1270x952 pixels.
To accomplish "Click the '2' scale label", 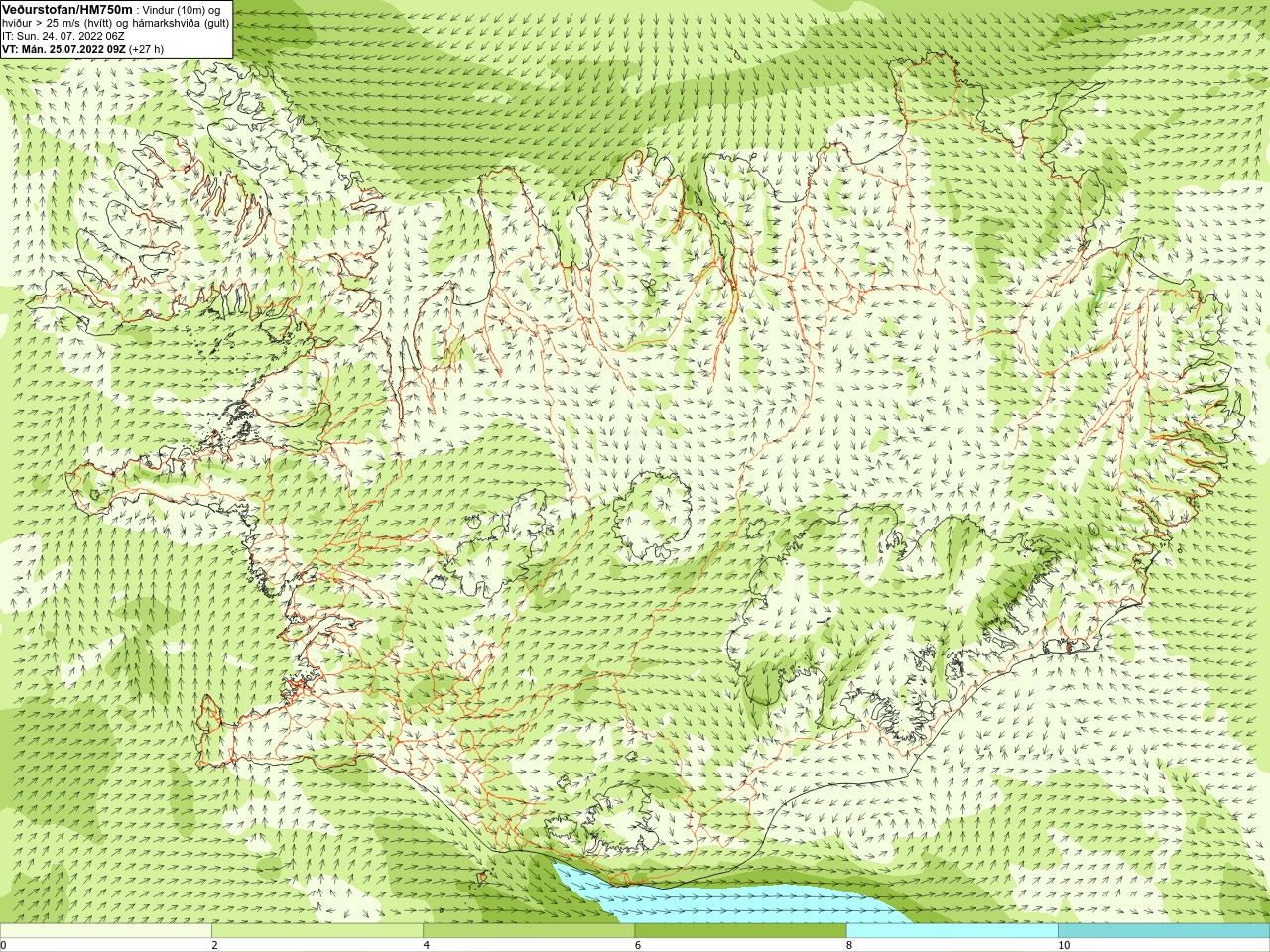I will [x=214, y=945].
